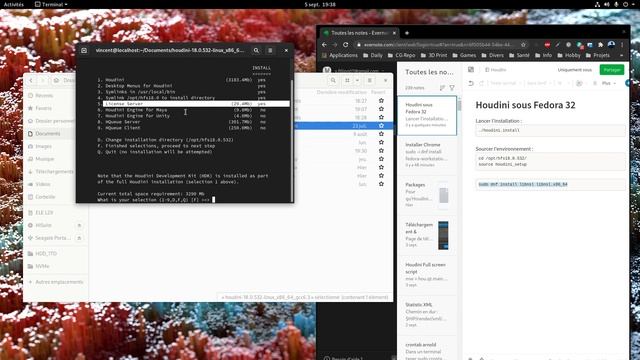640x360 pixels.
Task: Show hidden bookmarks with the overflow chevron
Action: (x=621, y=55)
